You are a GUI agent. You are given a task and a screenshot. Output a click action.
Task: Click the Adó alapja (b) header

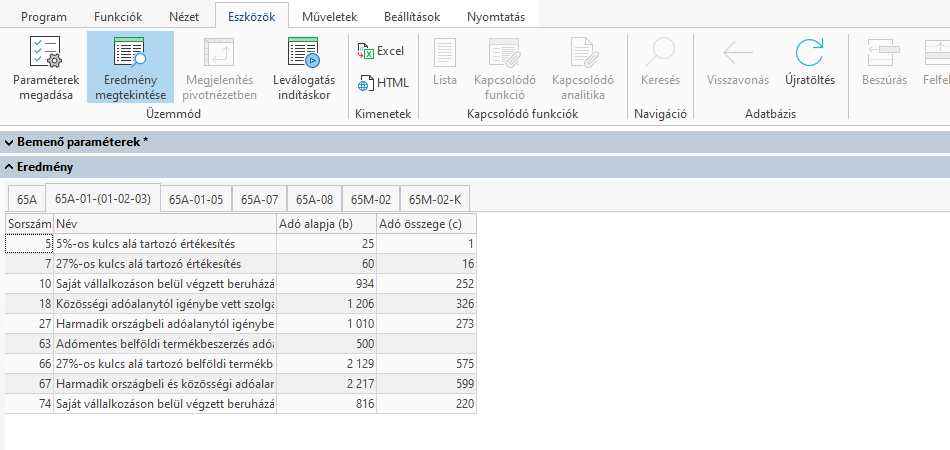[327, 224]
